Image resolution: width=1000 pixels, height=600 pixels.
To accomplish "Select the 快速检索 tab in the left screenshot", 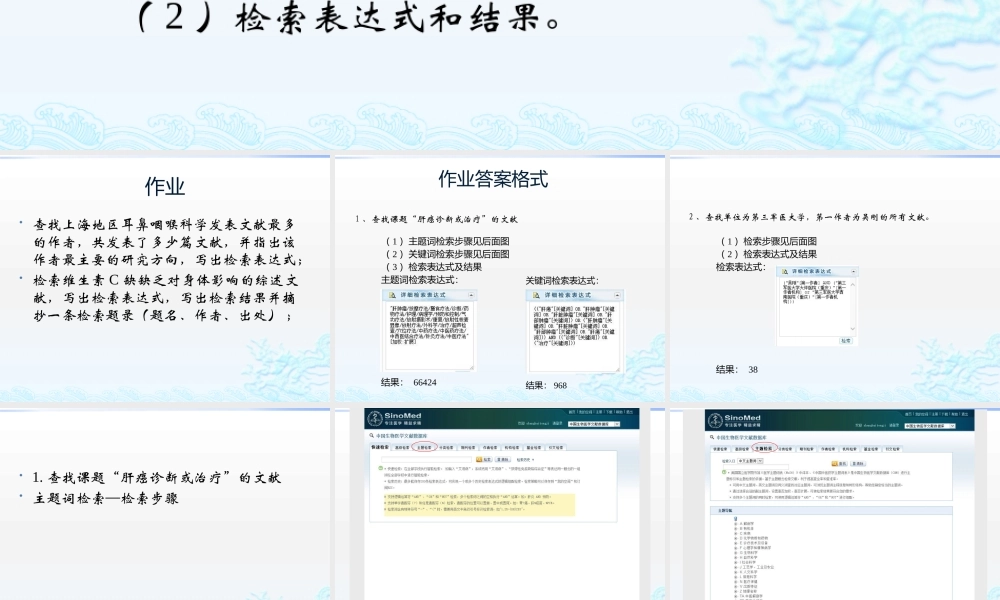I will pos(376,449).
